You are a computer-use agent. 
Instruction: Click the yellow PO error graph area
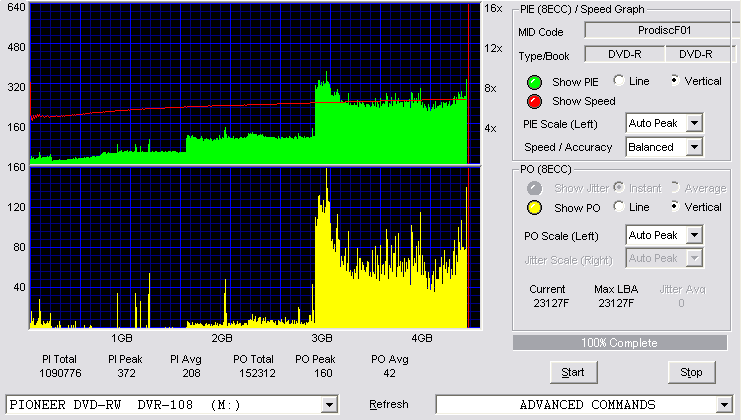tap(255, 247)
